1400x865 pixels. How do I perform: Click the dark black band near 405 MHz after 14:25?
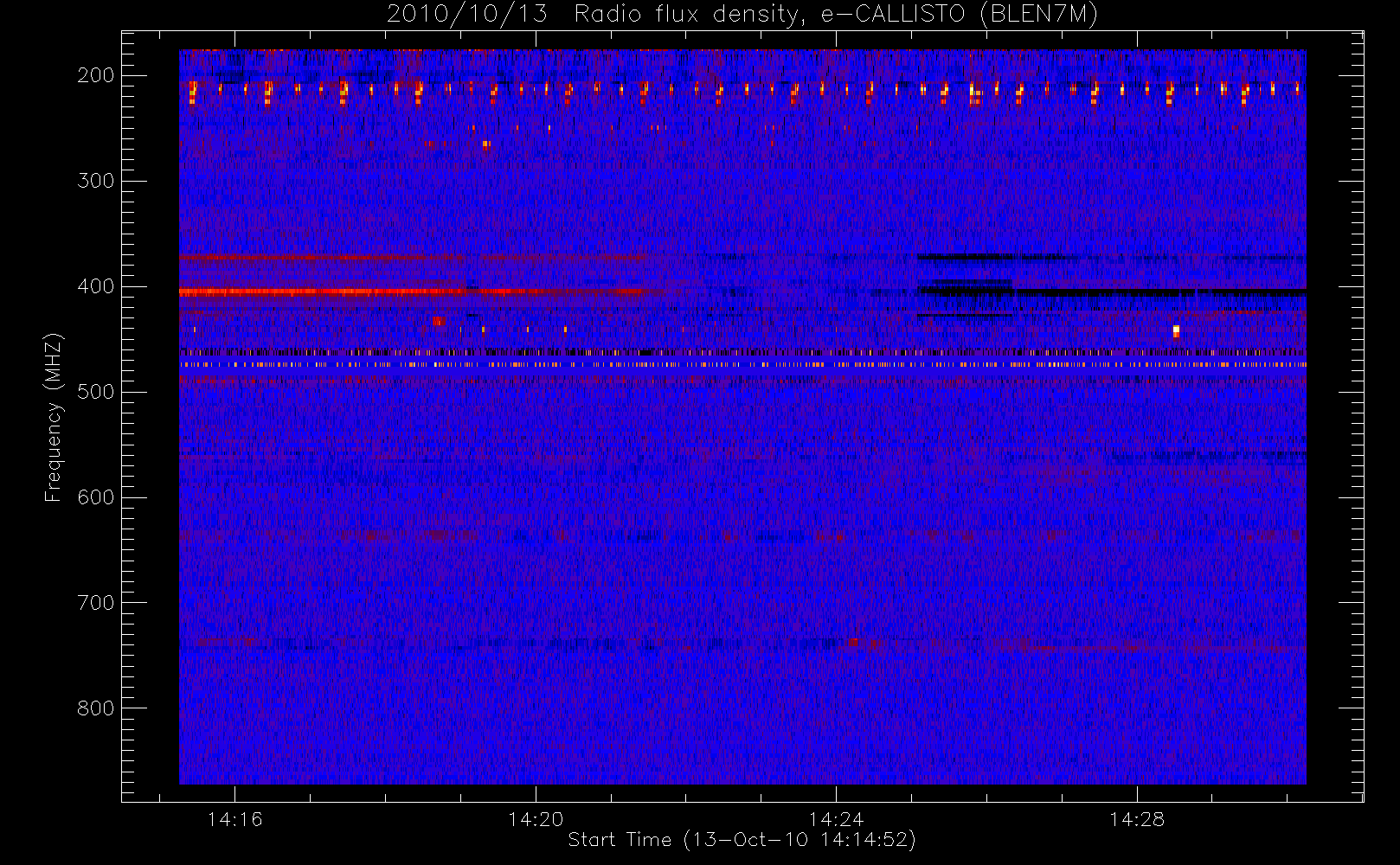click(1112, 292)
